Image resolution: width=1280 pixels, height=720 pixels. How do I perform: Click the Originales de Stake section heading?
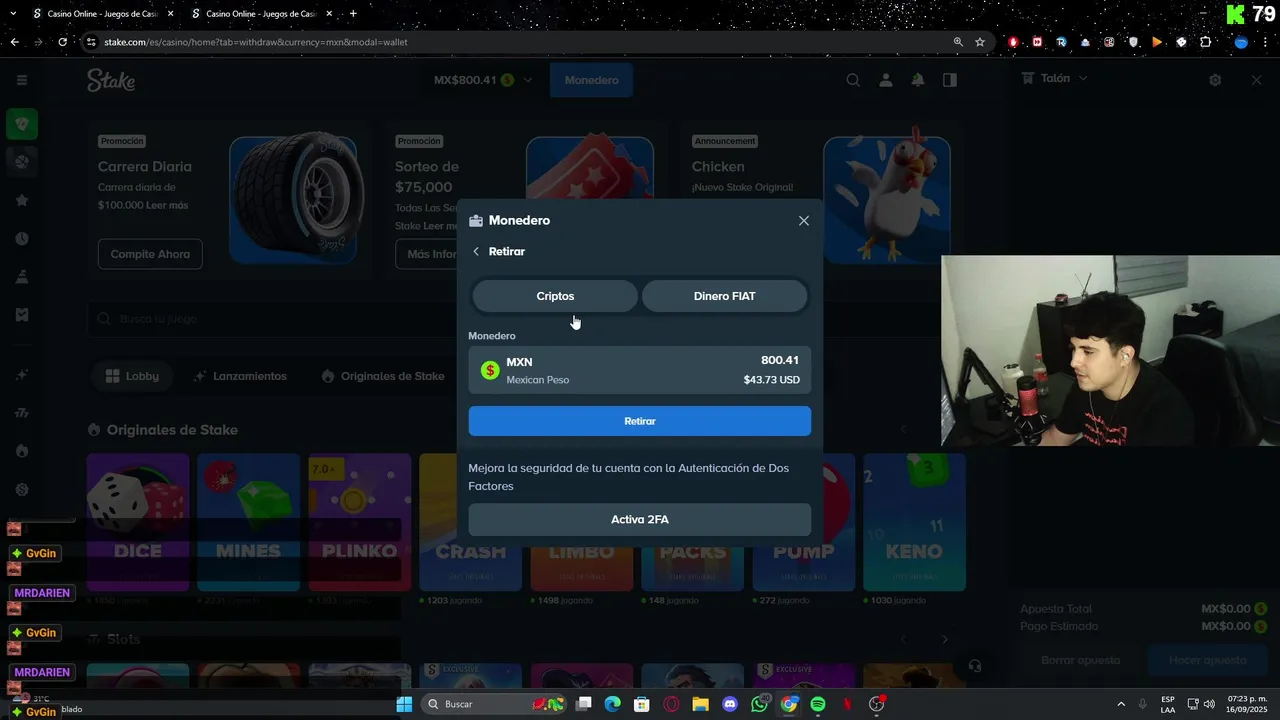pos(172,430)
